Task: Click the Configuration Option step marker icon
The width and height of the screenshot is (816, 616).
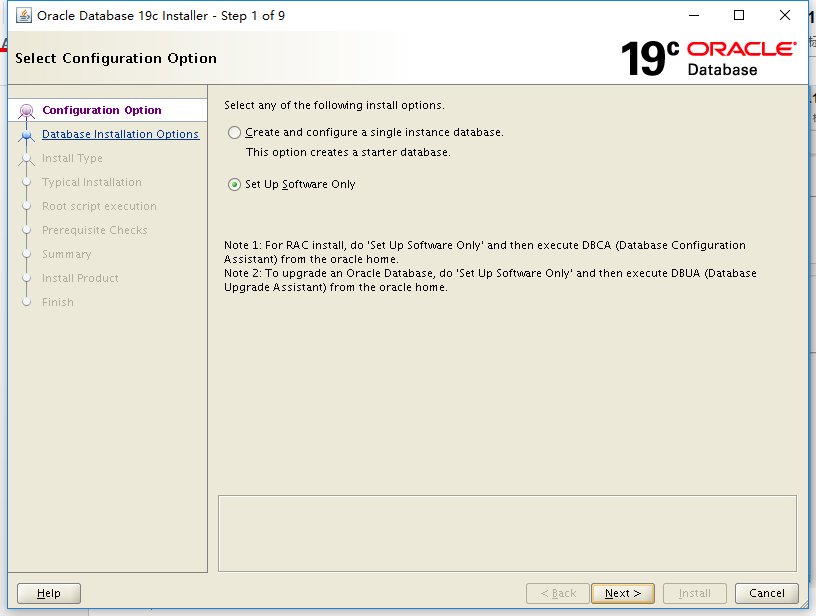Action: pyautogui.click(x=27, y=111)
